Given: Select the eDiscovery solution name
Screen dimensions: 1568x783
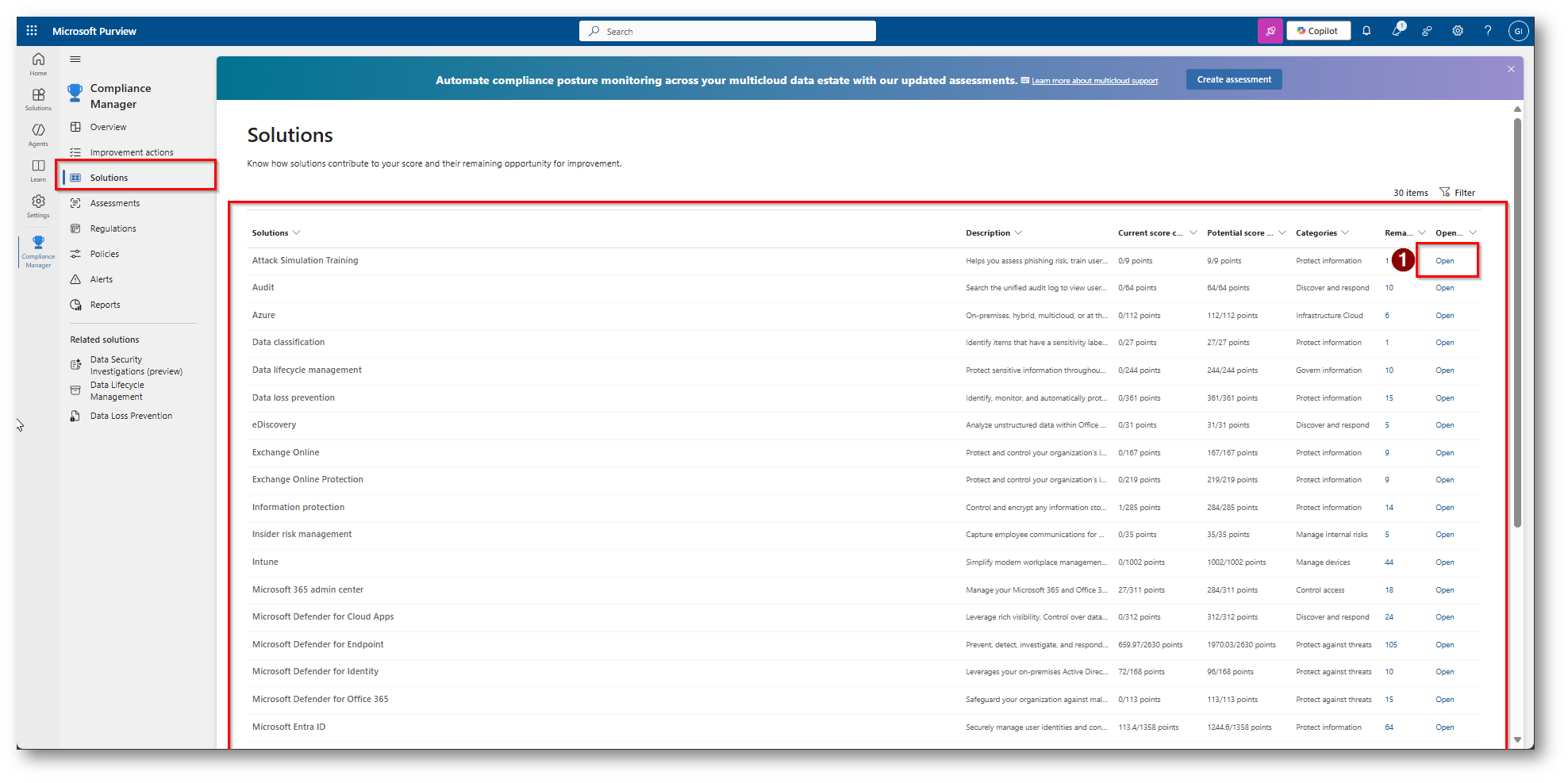Looking at the screenshot, I should click(274, 425).
